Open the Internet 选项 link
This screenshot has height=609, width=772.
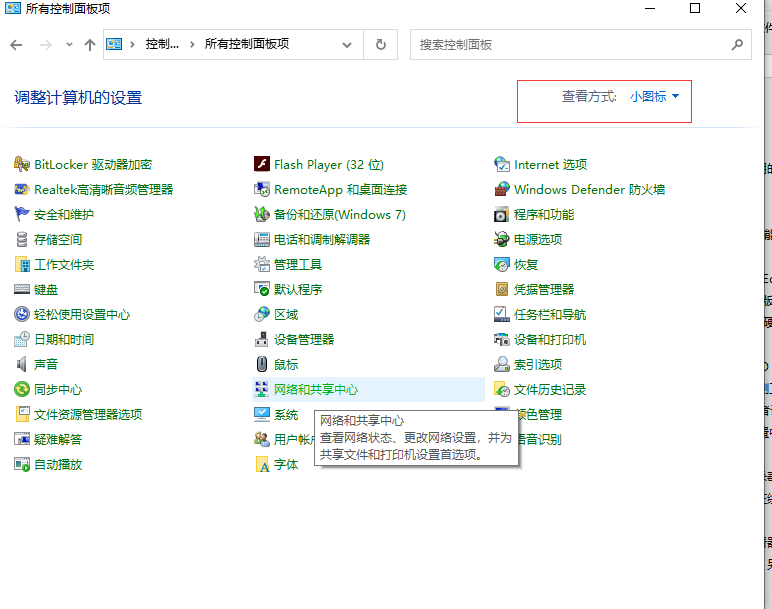(550, 165)
